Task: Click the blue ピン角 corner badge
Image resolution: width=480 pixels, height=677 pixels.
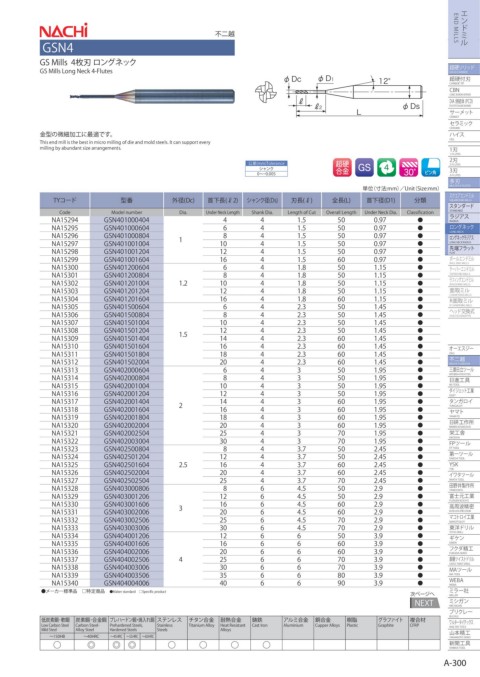Action: click(x=430, y=167)
